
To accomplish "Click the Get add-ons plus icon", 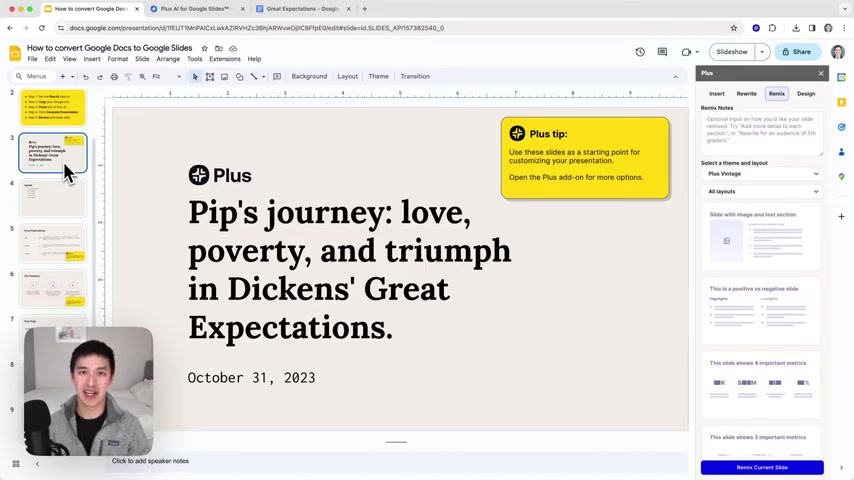I will click(x=841, y=216).
